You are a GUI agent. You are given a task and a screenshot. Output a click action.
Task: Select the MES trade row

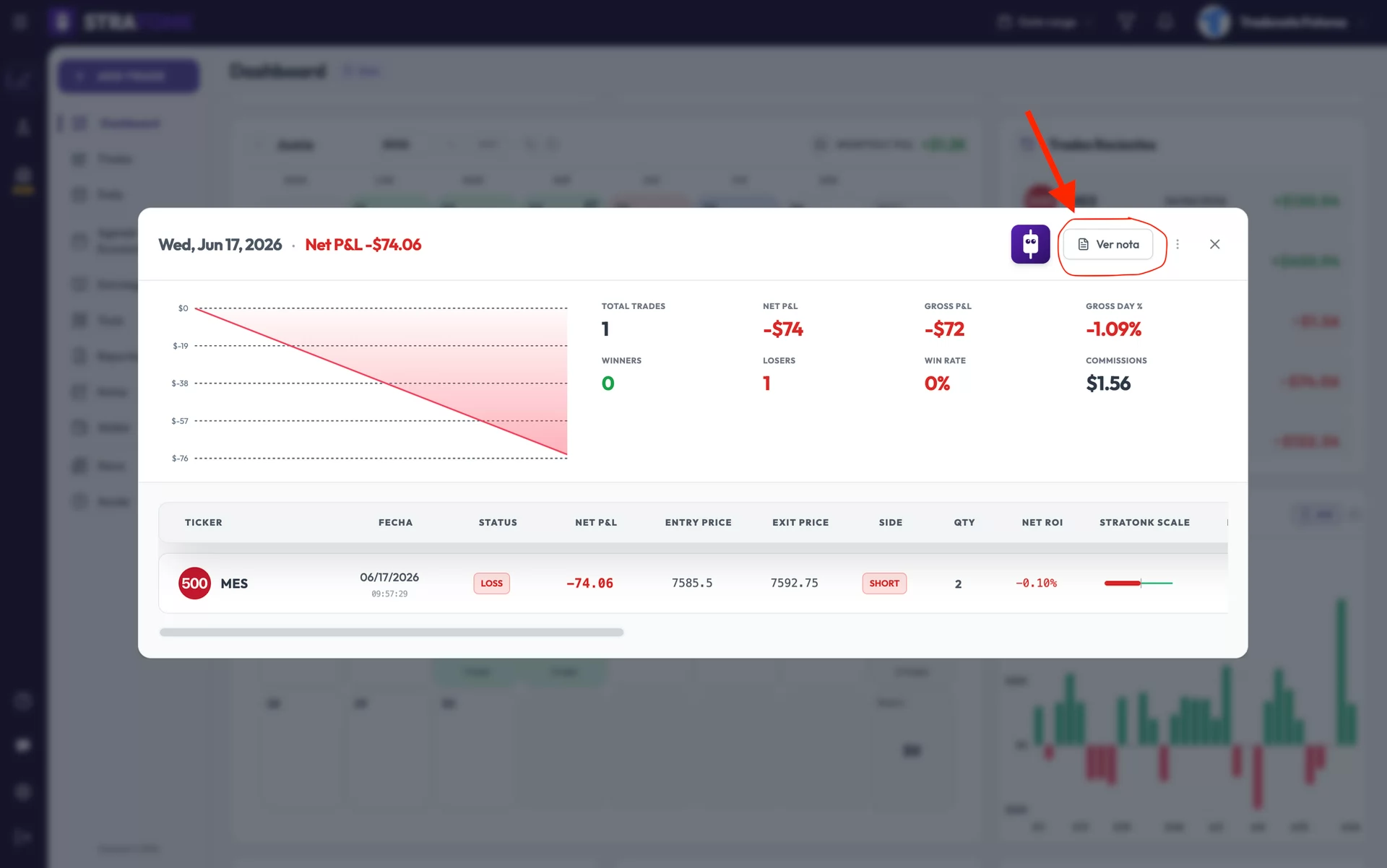tap(693, 583)
